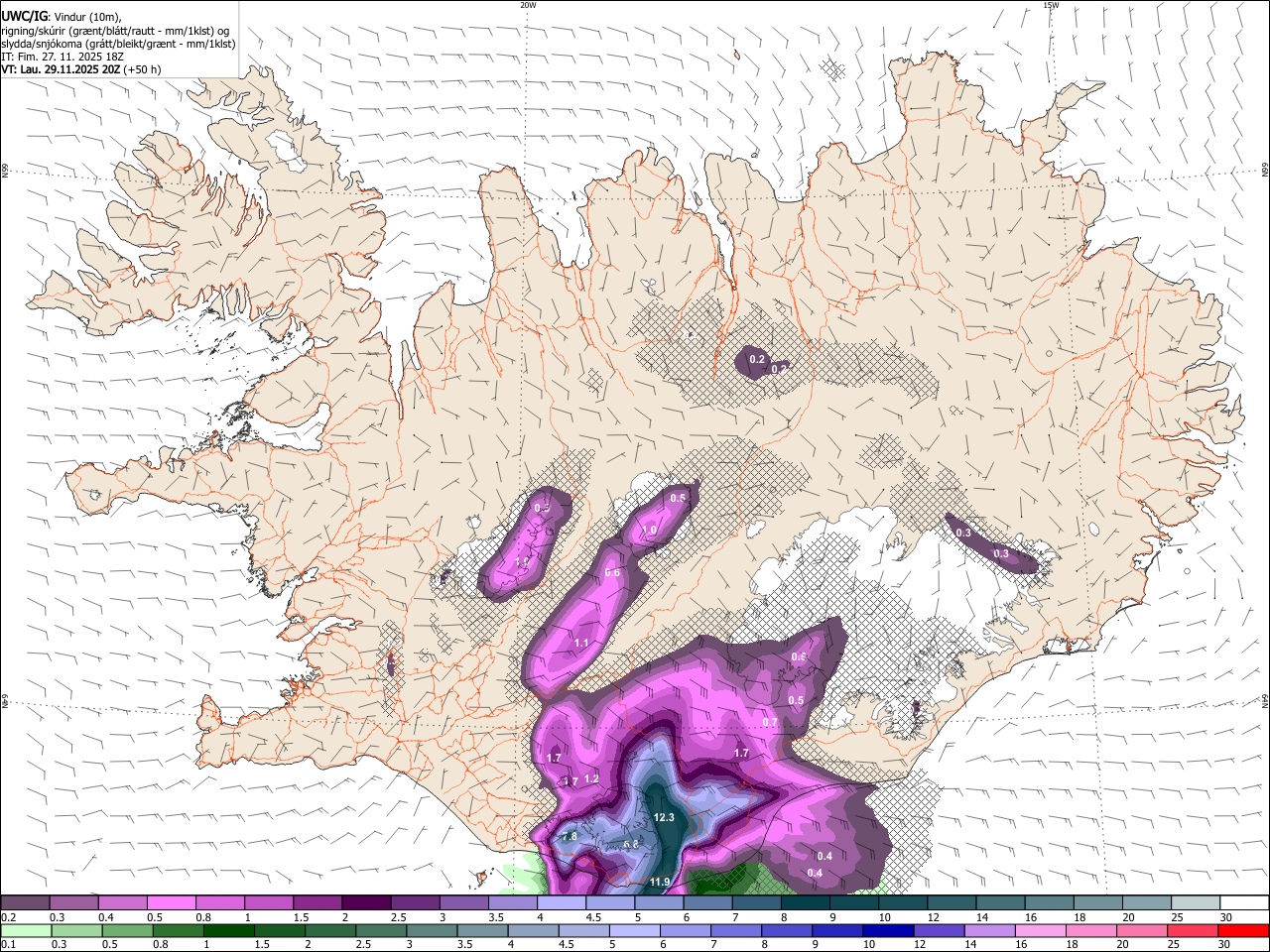This screenshot has height=952, width=1270.
Task: Pick the dark green 1 swatch in lower legend
Action: pyautogui.click(x=228, y=930)
